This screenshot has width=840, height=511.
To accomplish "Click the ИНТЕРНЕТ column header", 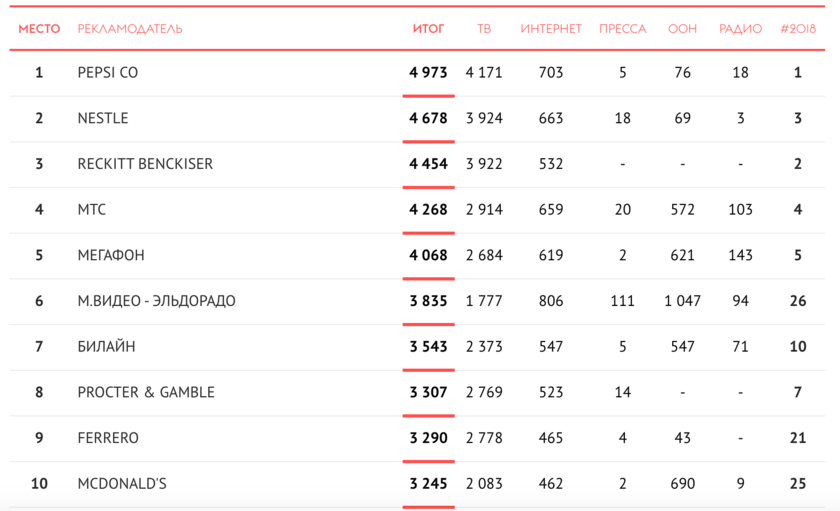I will [550, 29].
